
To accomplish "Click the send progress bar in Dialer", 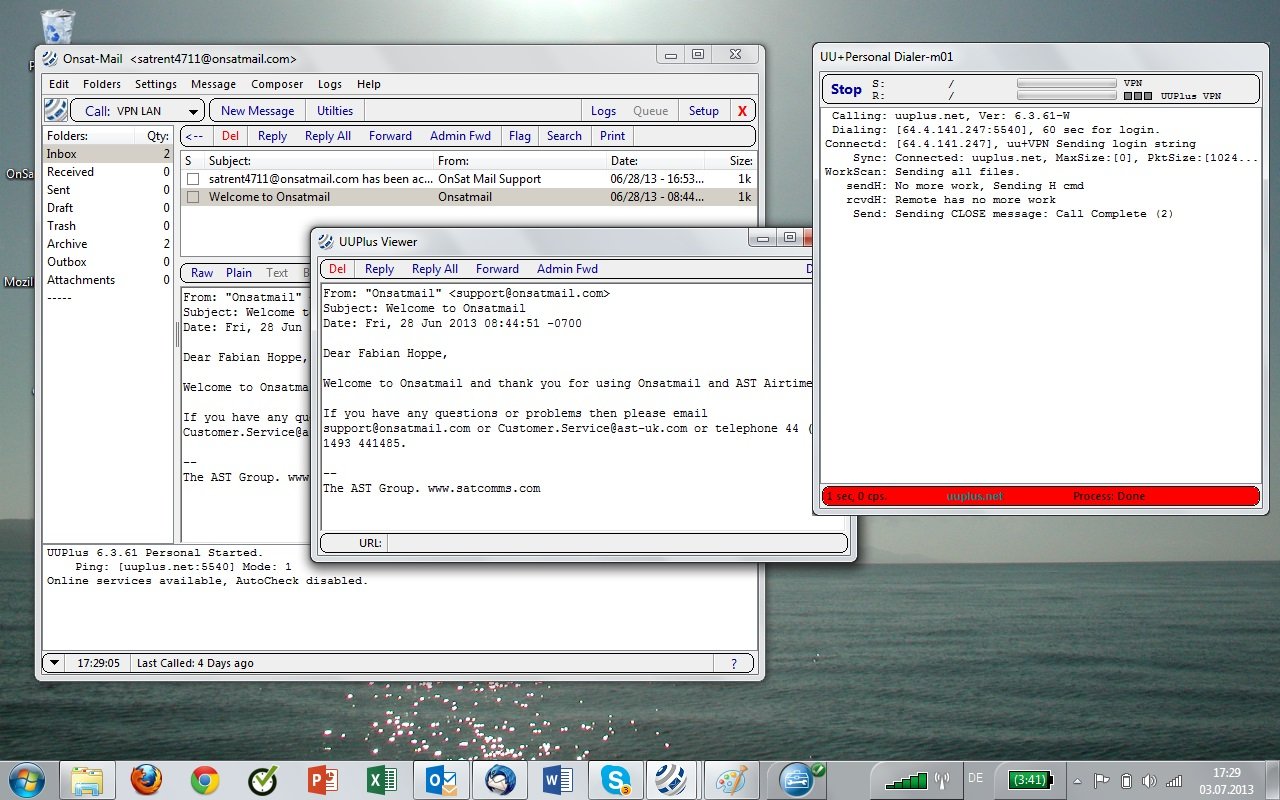I will point(1067,84).
